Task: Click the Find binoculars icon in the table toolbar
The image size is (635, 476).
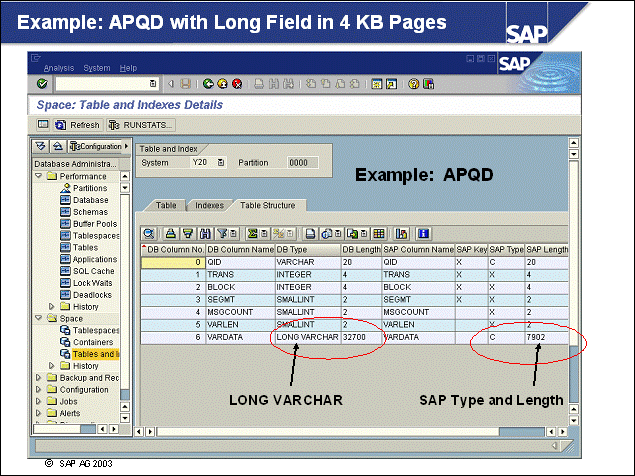Action: coord(204,233)
